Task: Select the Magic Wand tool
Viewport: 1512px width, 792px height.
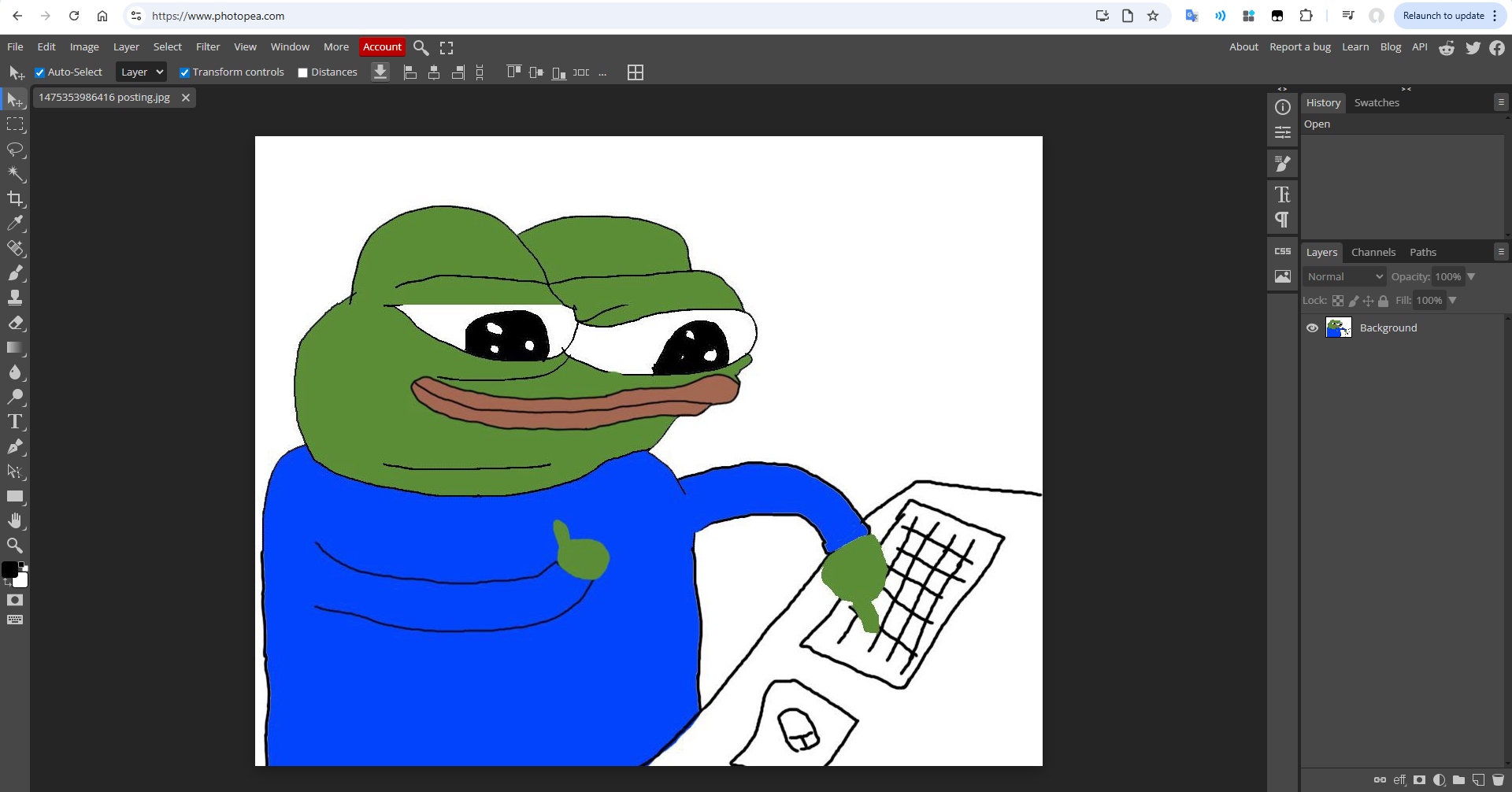Action: tap(15, 174)
